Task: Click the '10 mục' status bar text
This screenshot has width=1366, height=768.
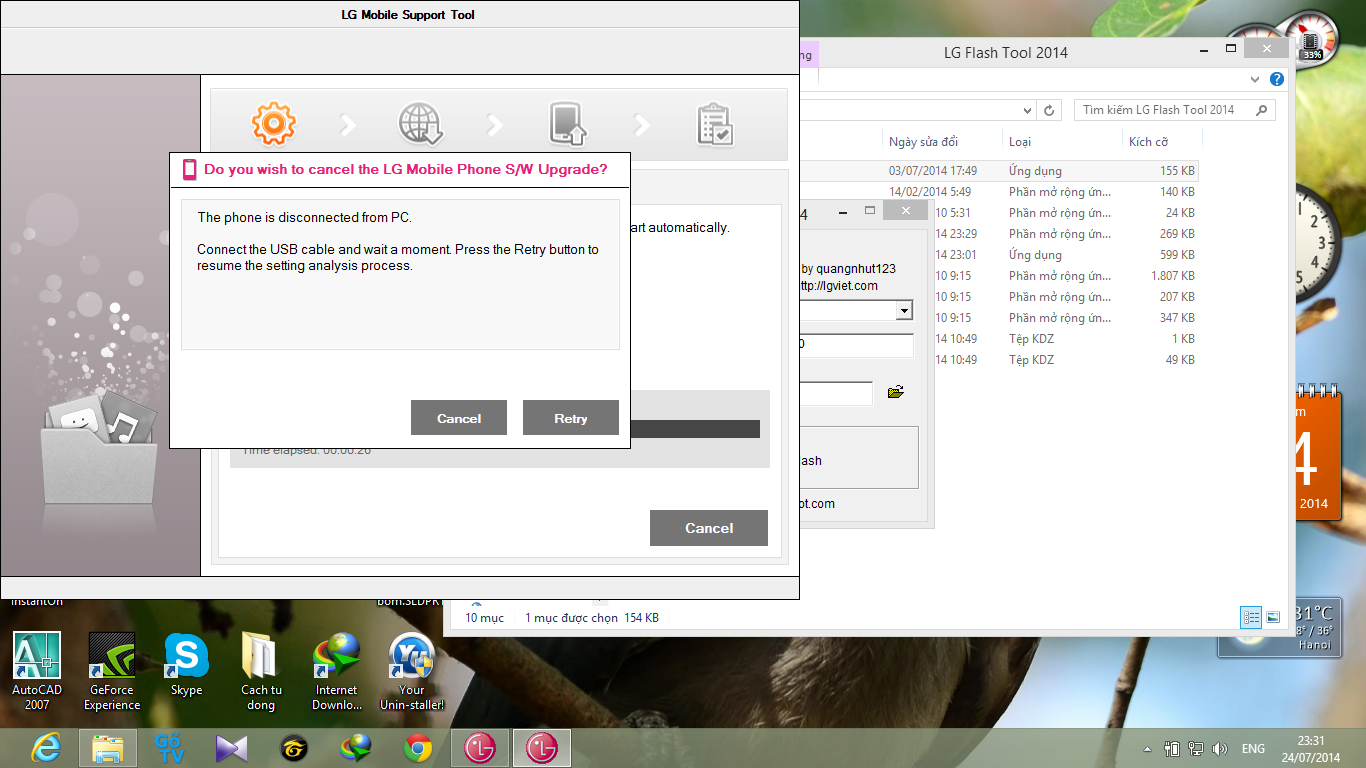Action: coord(484,618)
